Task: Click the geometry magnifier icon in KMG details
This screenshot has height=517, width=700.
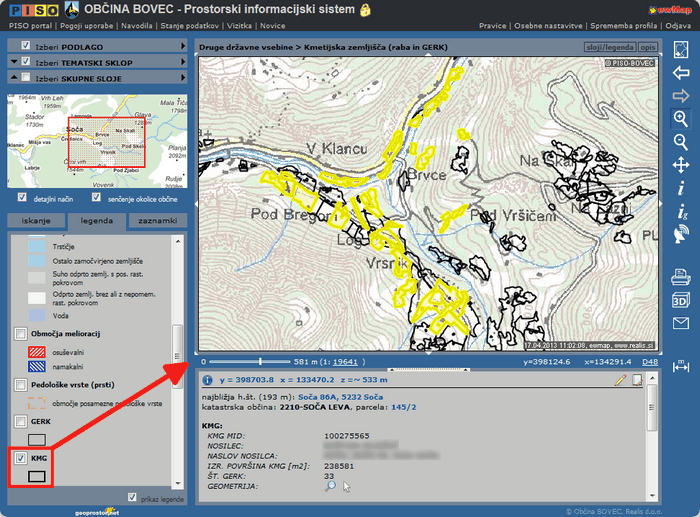Action: tap(331, 486)
